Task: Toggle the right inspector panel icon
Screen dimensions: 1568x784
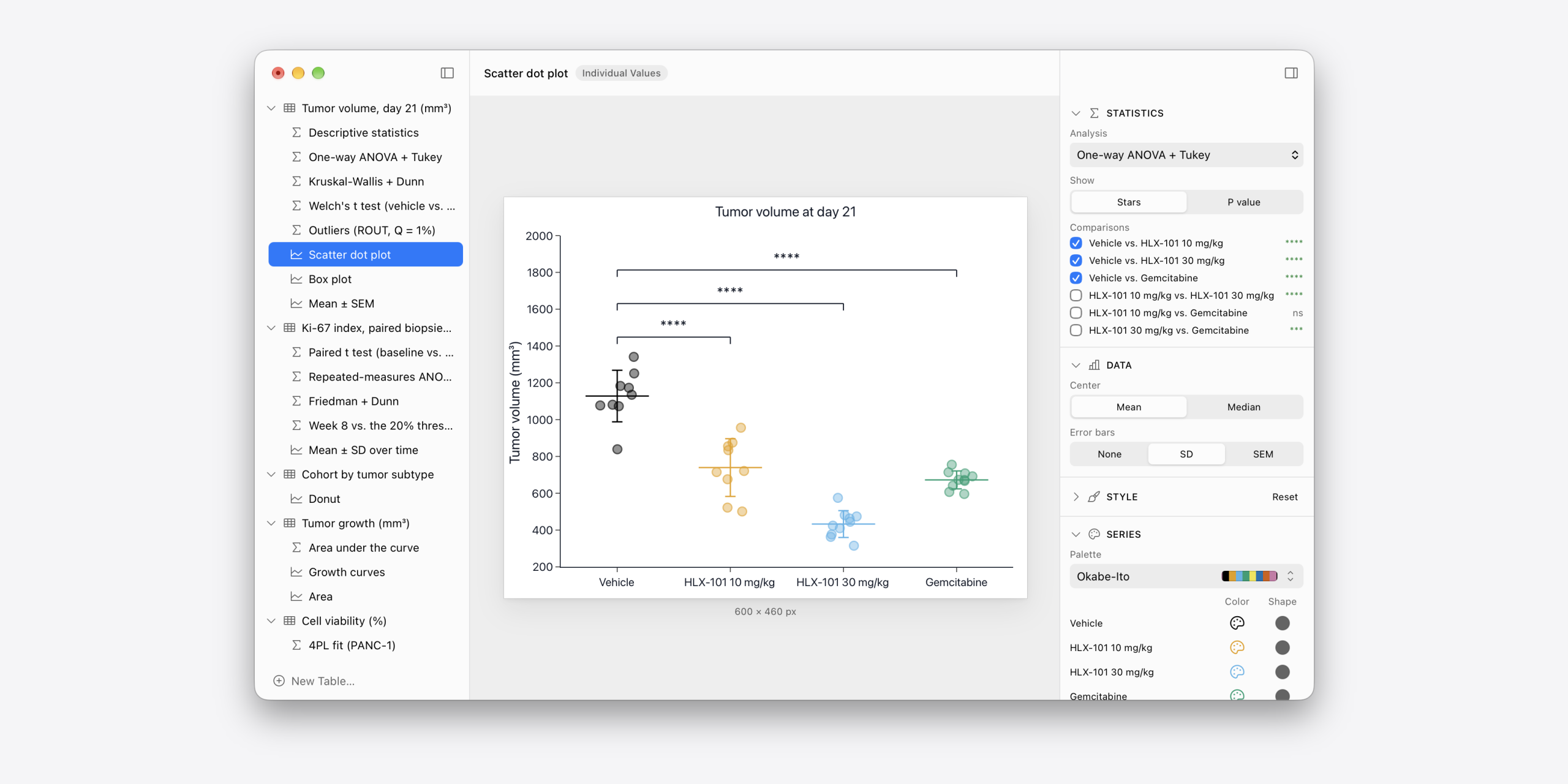Action: (1291, 73)
